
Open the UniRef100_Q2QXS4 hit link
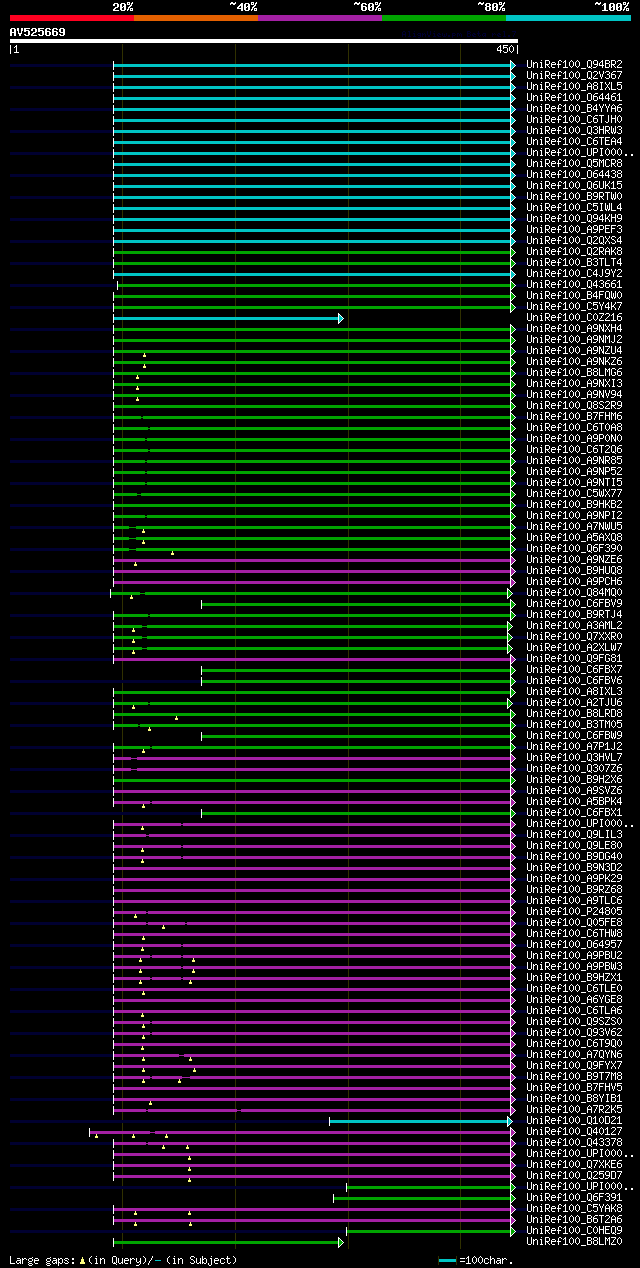pyautogui.click(x=574, y=240)
